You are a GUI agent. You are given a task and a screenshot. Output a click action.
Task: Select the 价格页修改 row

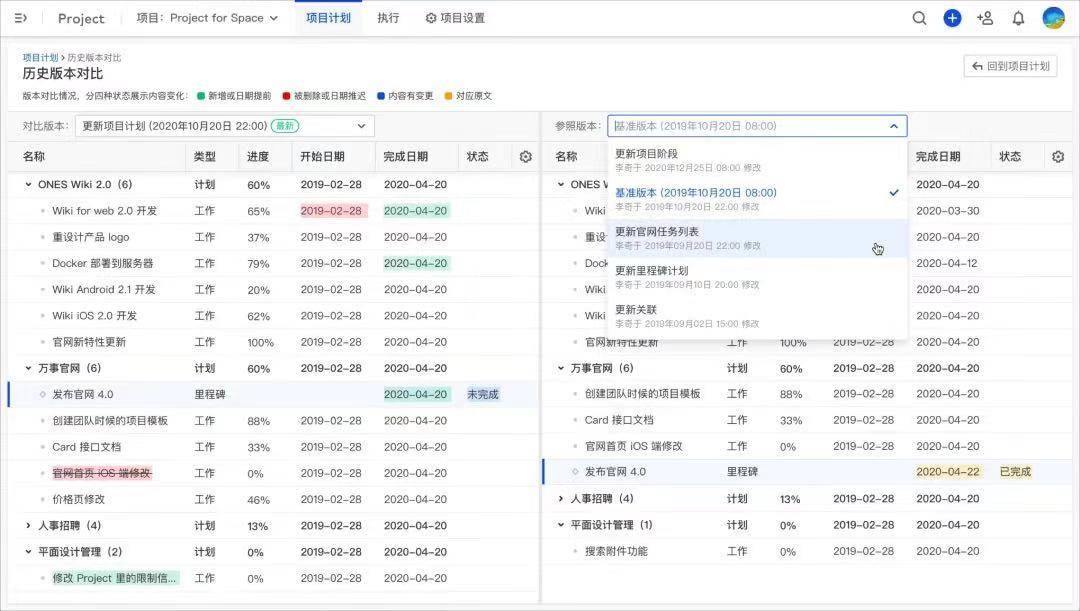tap(273, 499)
